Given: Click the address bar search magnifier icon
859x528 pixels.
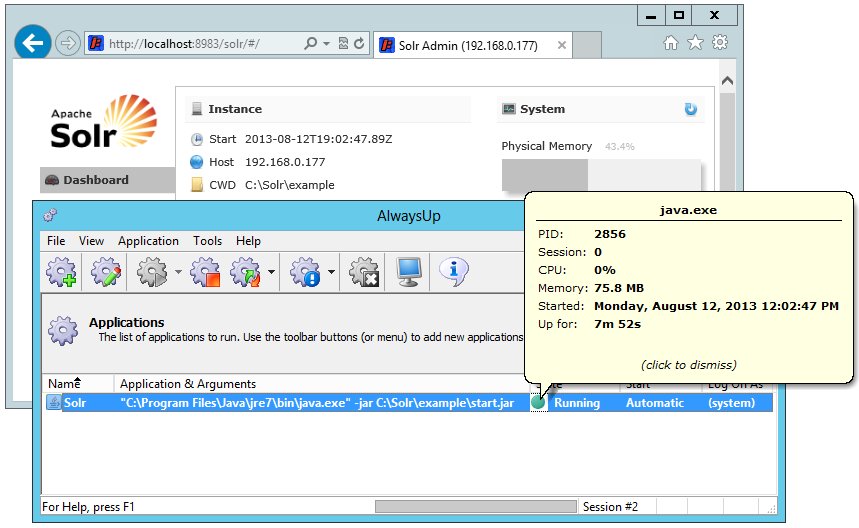Looking at the screenshot, I should pyautogui.click(x=311, y=43).
